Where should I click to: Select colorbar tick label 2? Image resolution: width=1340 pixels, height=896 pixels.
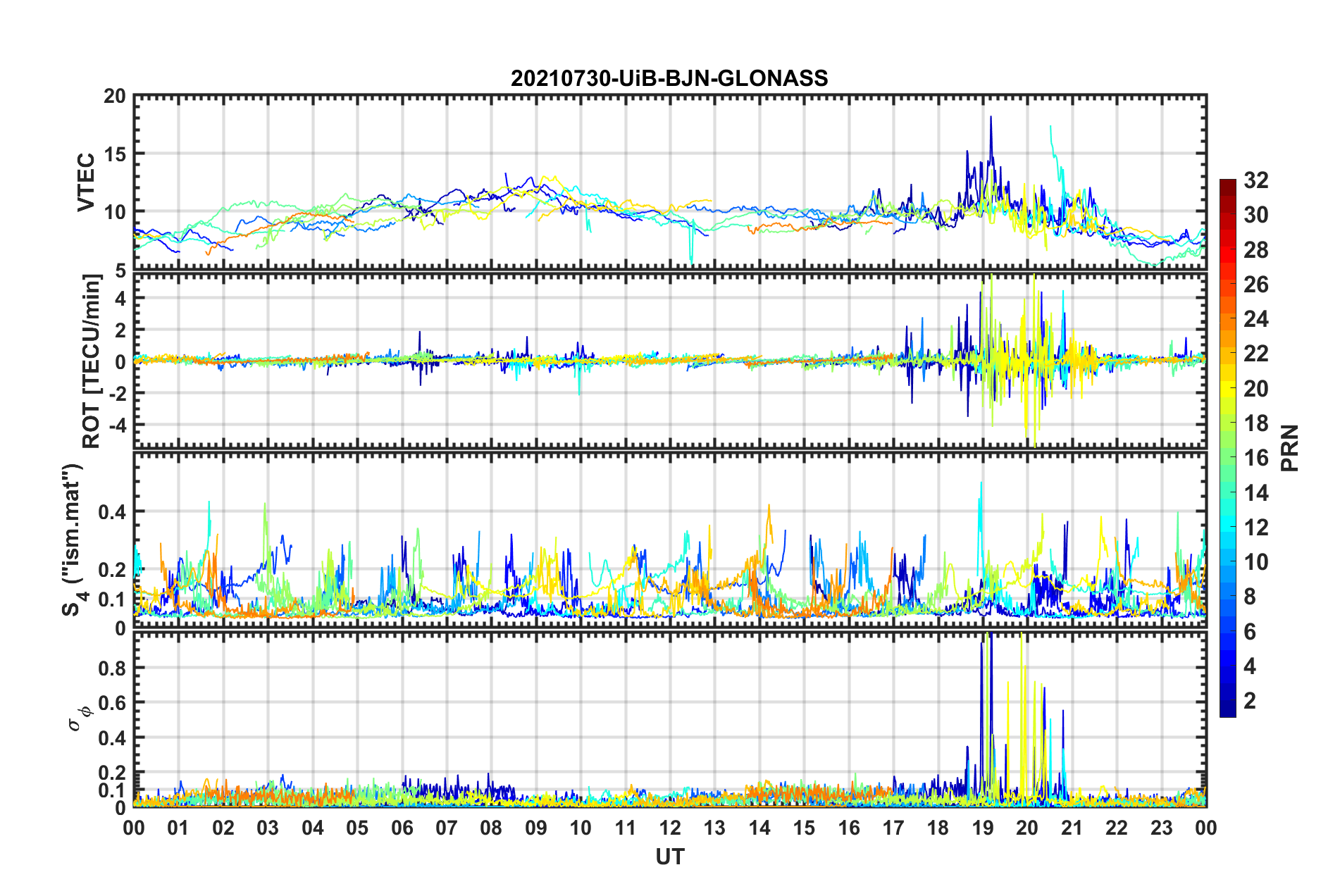point(1250,701)
